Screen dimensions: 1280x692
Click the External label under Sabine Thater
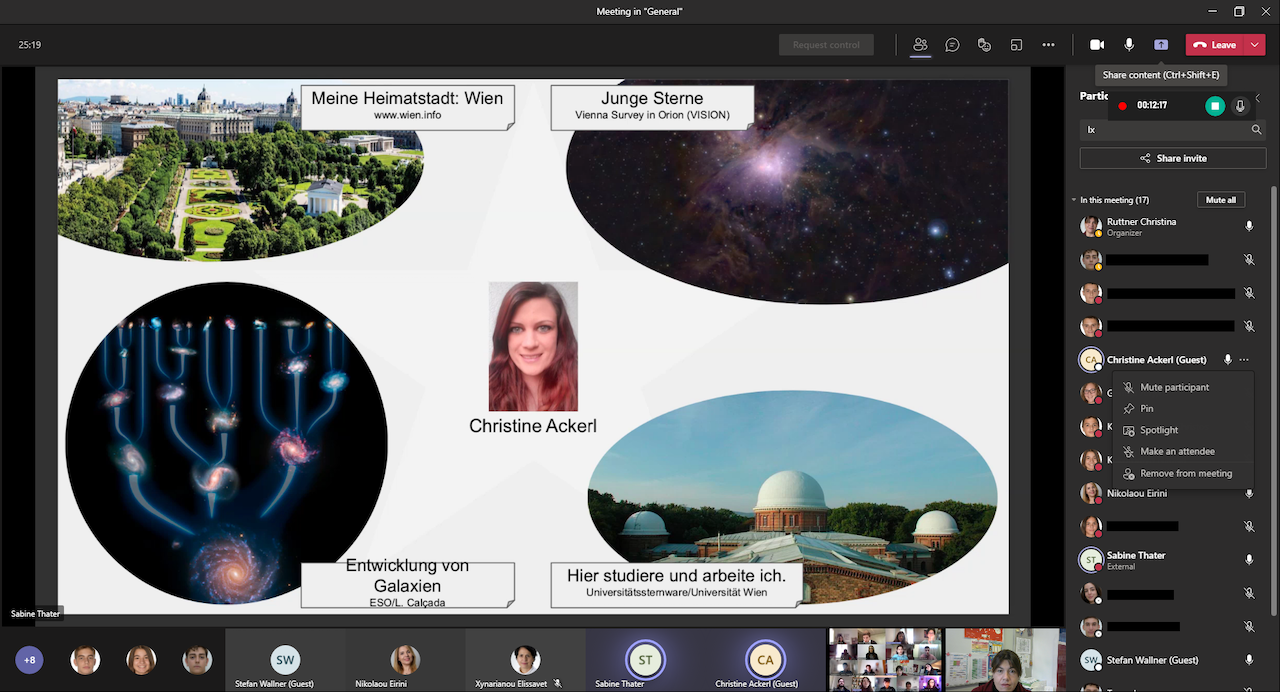click(1122, 567)
